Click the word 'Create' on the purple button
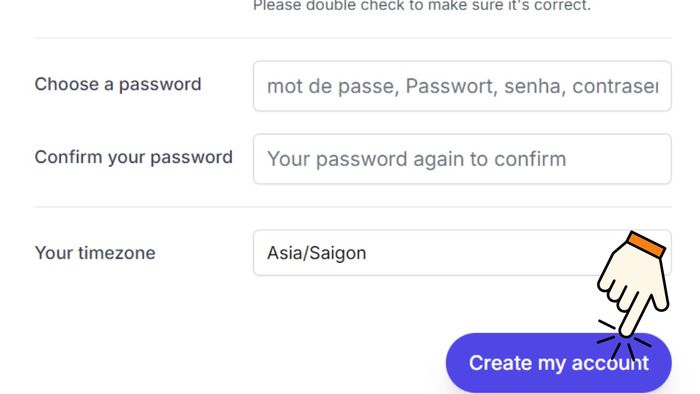Image resolution: width=700 pixels, height=394 pixels. [500, 363]
